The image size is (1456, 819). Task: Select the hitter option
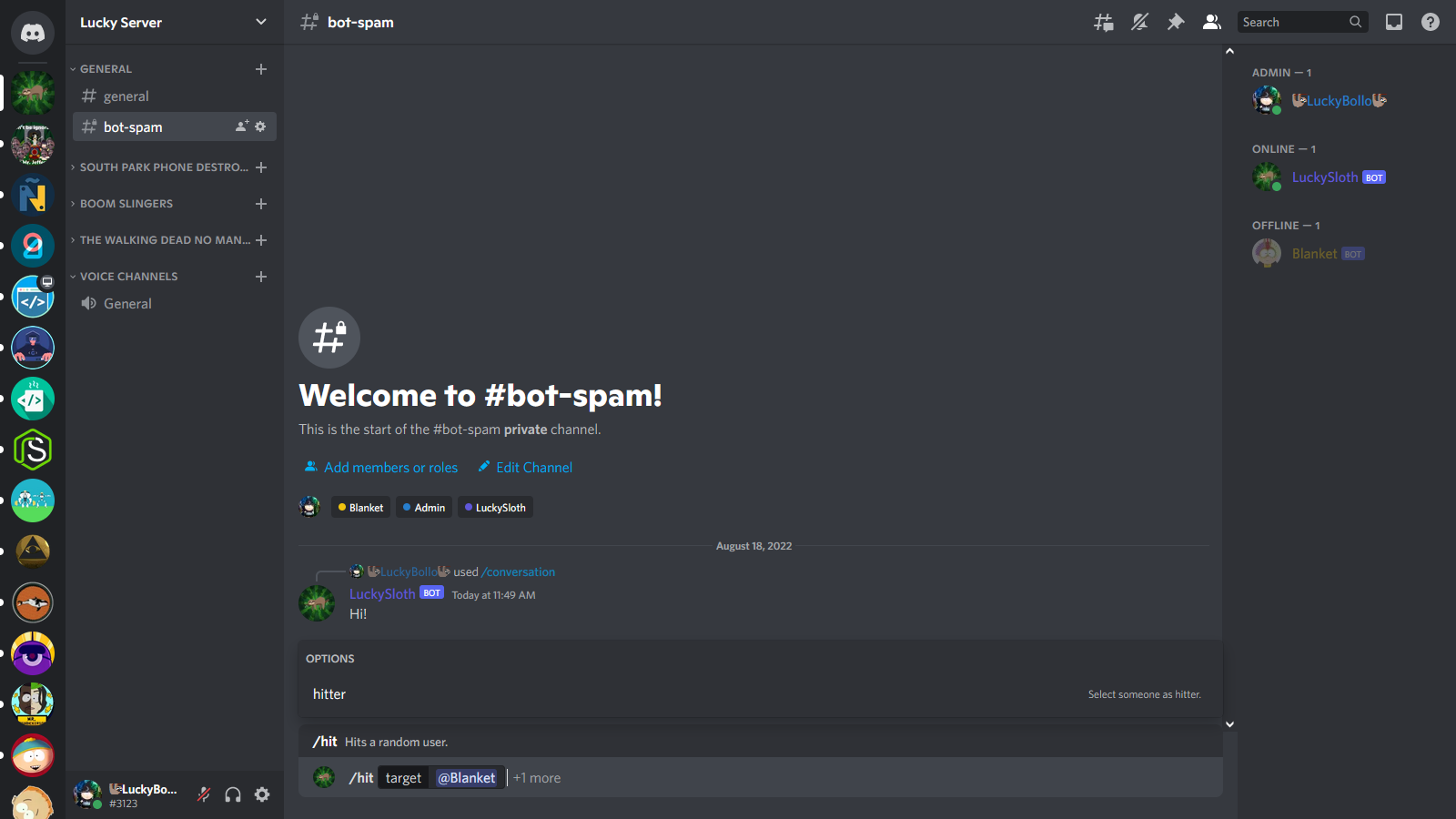click(760, 694)
